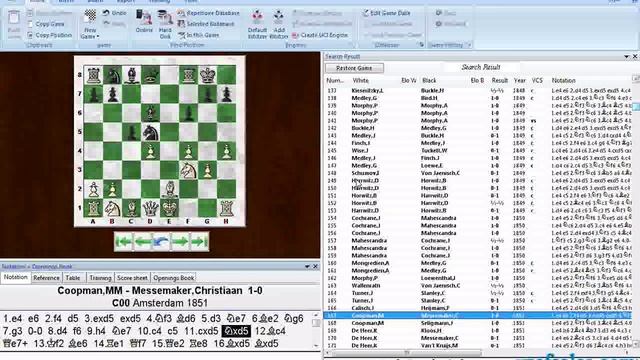The image size is (640, 360).
Task: Sort by the Result column header
Action: click(500, 80)
